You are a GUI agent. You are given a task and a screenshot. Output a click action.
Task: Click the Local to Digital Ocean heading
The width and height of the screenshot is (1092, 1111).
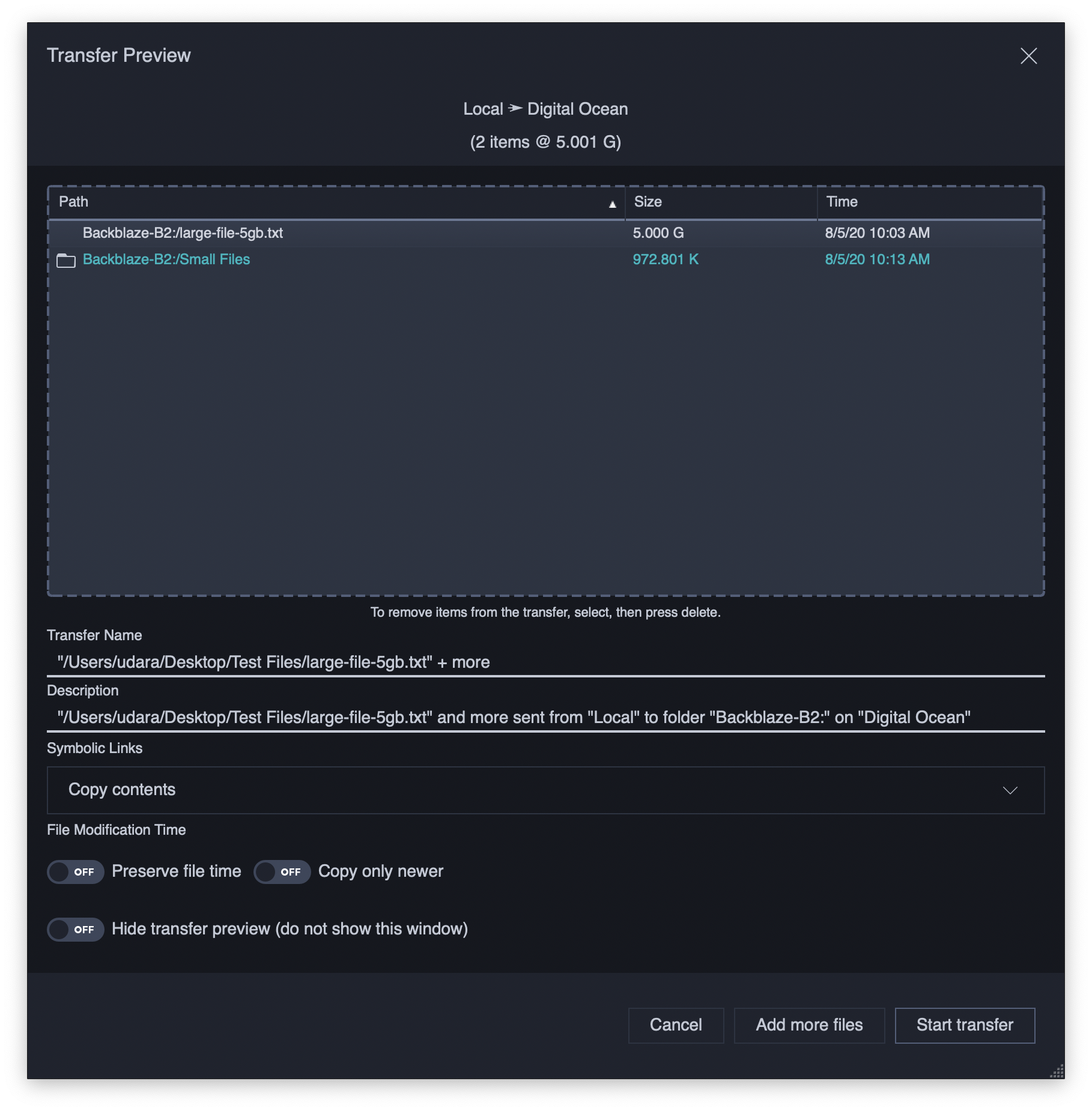pos(545,109)
